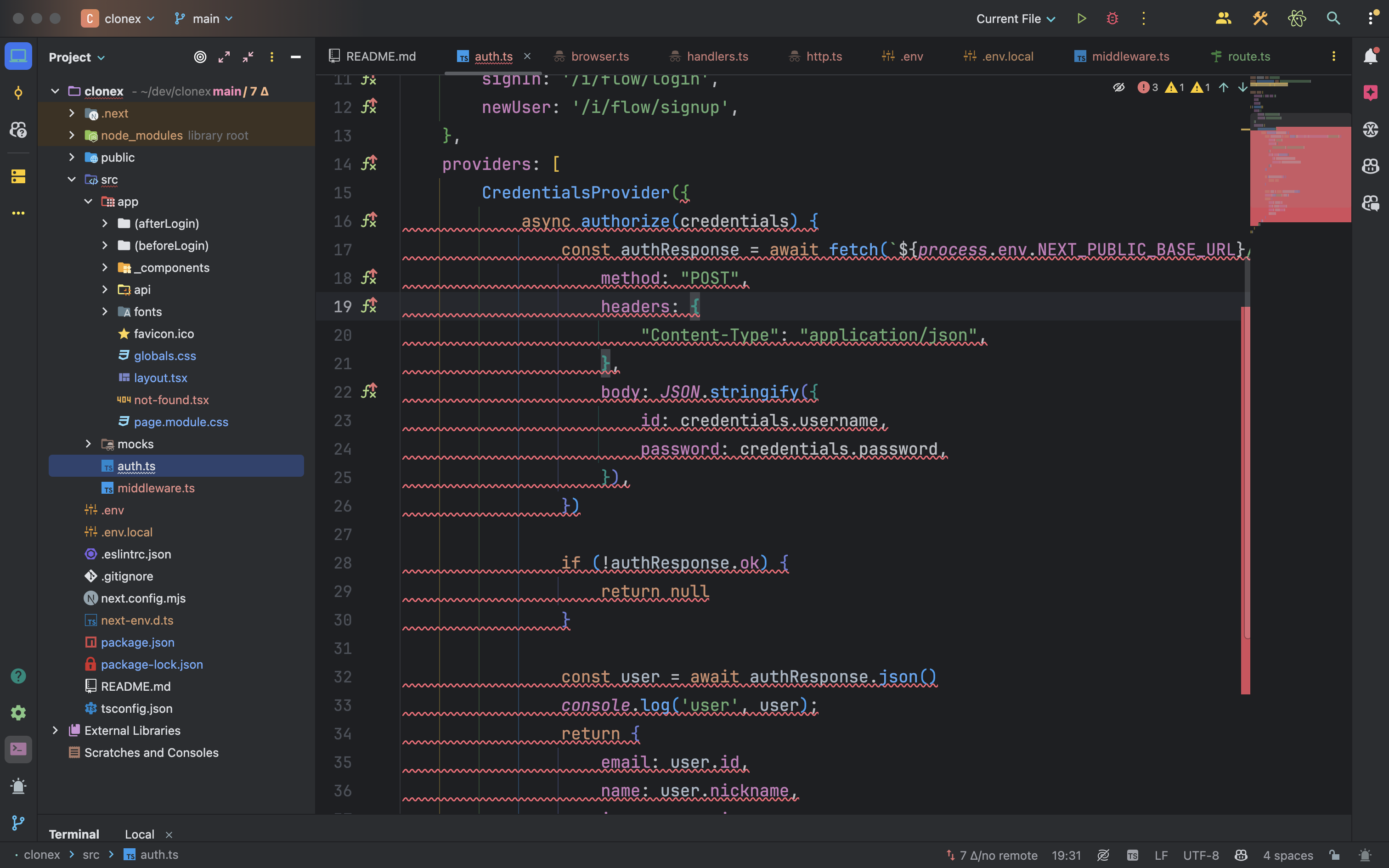Show more tool windows via ellipsis
This screenshot has width=1389, height=868.
18,213
